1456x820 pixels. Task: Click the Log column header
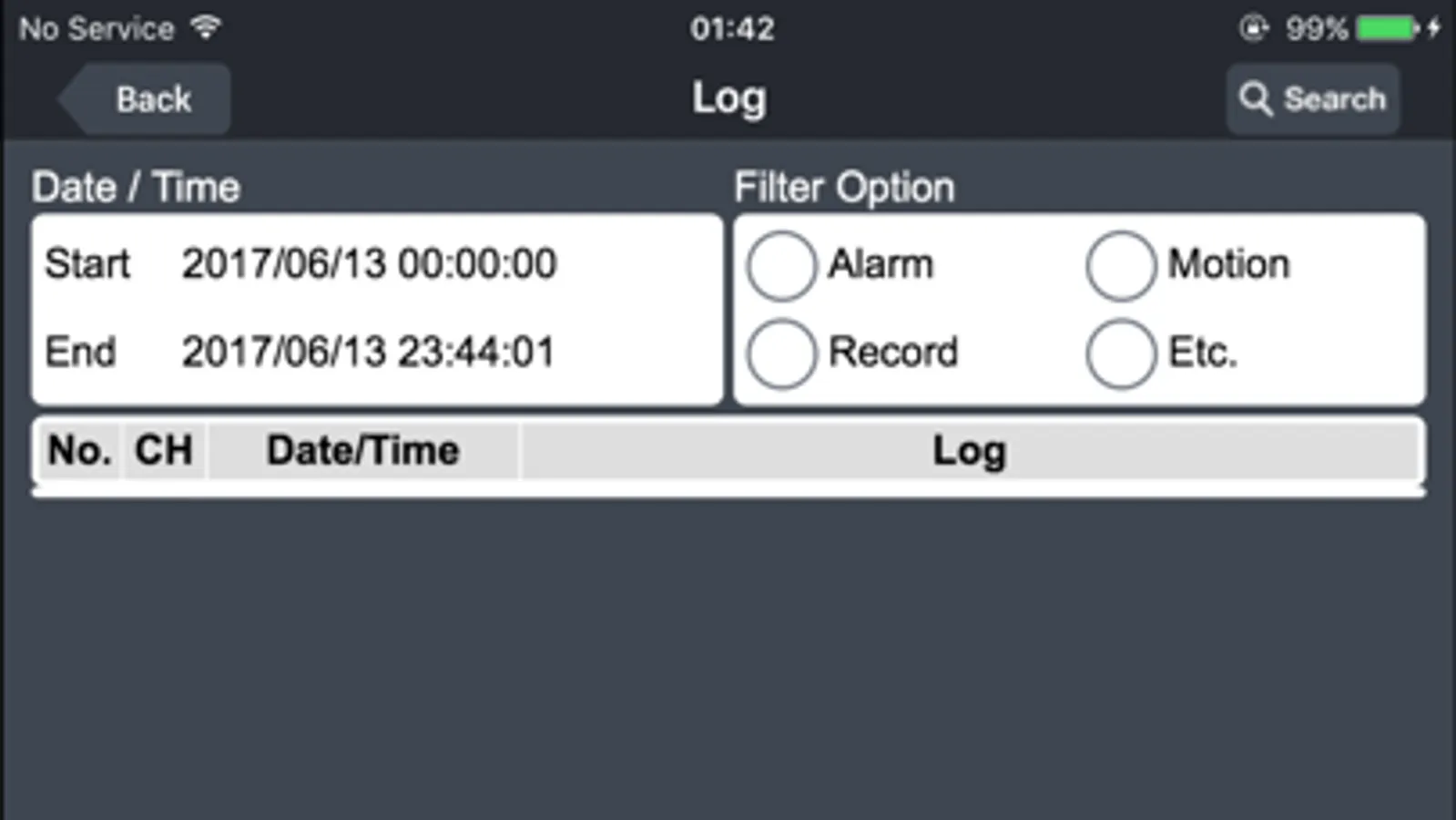pos(970,450)
